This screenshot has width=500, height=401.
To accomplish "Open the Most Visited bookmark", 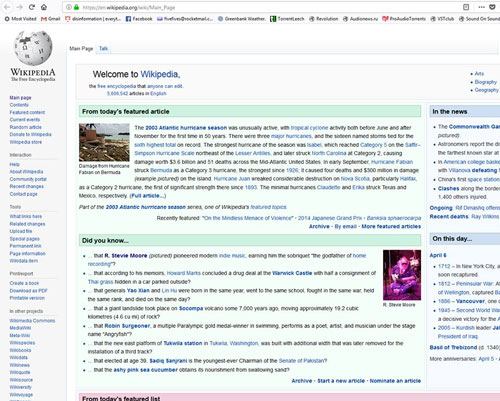I will [21, 19].
